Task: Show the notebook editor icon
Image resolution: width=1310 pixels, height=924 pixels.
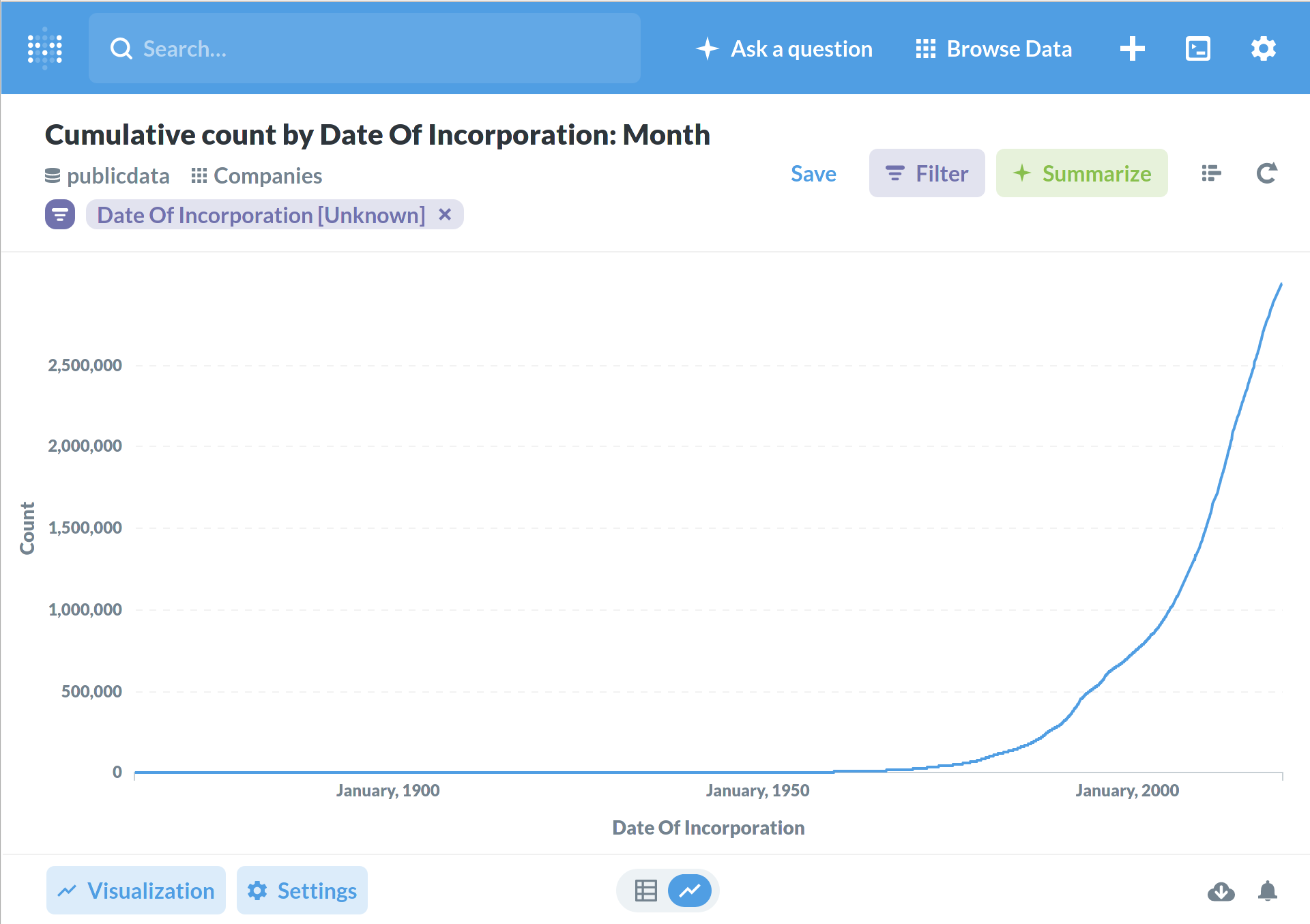Action: 1211,173
